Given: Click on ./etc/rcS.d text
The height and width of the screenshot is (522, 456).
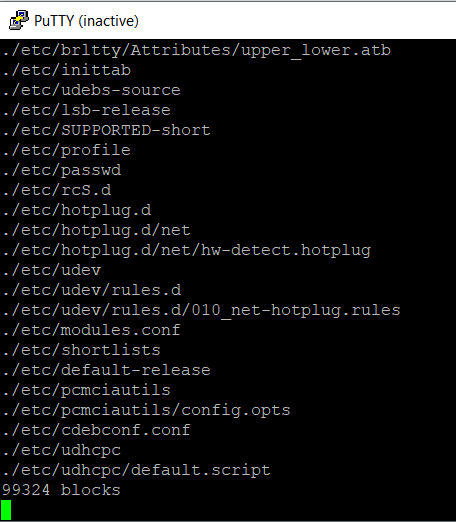Looking at the screenshot, I should 57,190.
